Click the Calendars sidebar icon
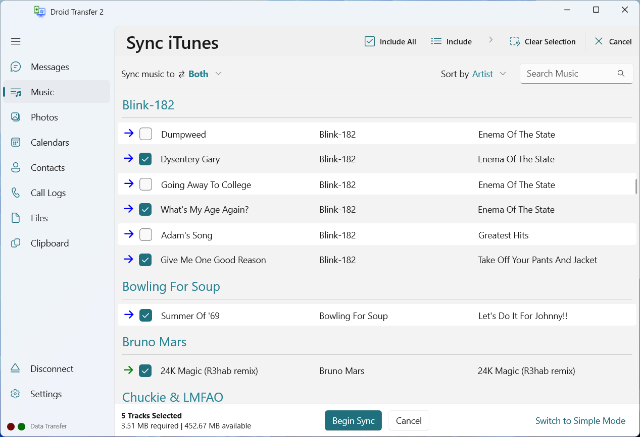Viewport: 640px width, 437px height. coord(16,142)
